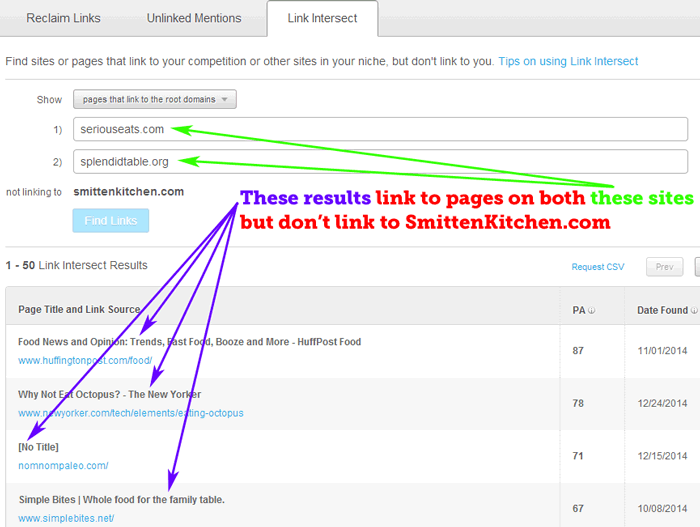Select date 10/08/2014

tap(662, 509)
